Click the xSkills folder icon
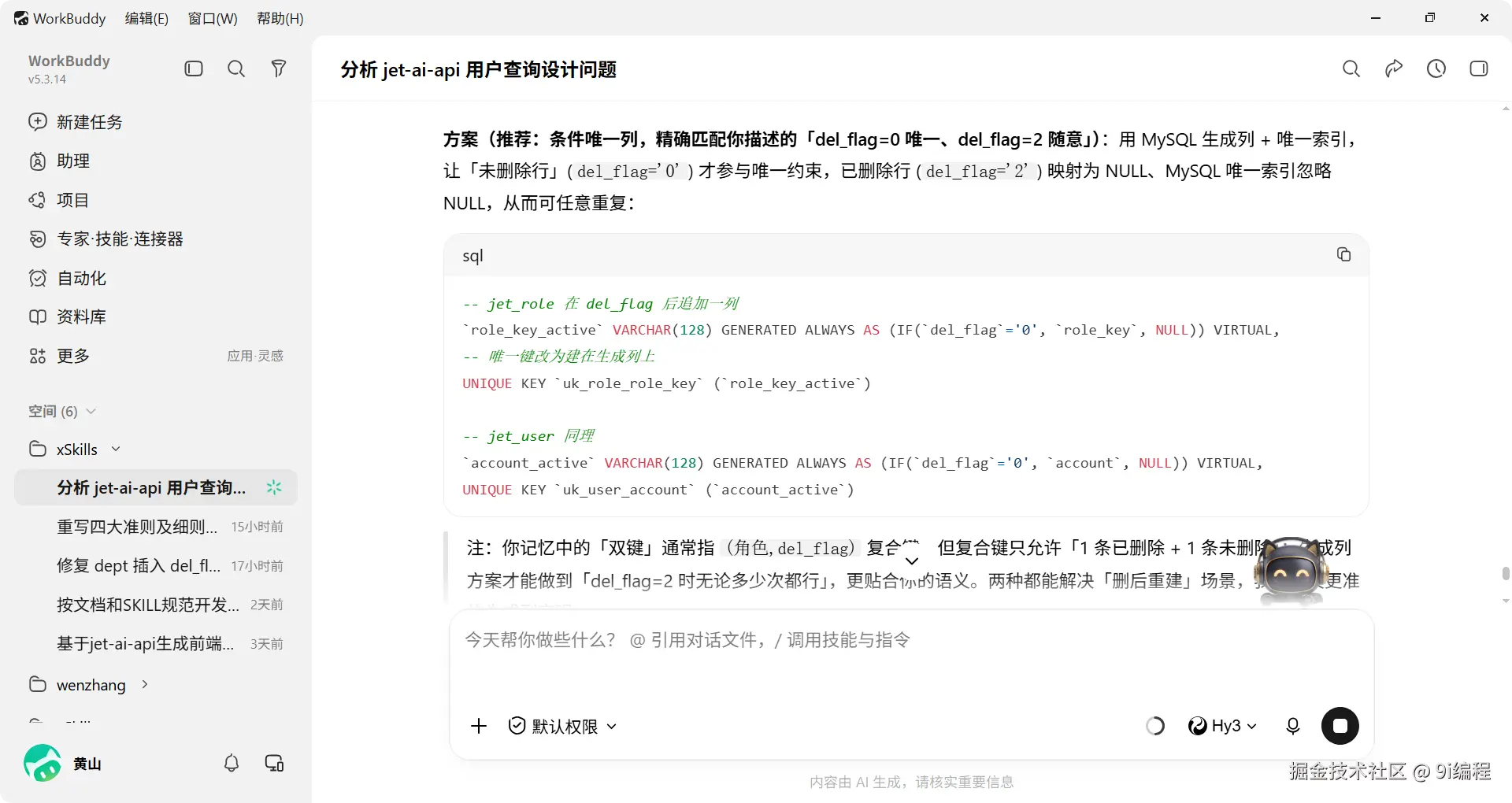The image size is (1512, 803). click(x=38, y=449)
